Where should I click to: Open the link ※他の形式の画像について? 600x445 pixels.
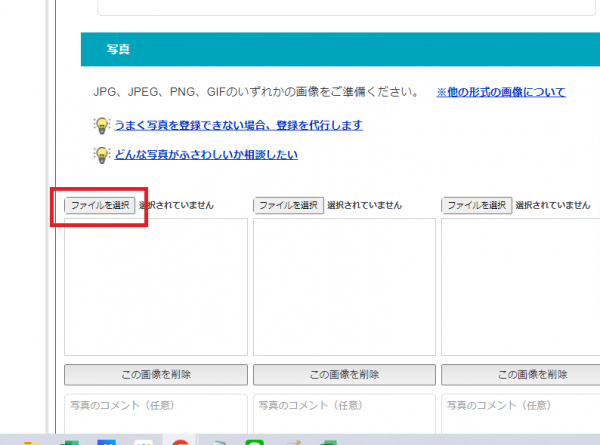coord(501,92)
